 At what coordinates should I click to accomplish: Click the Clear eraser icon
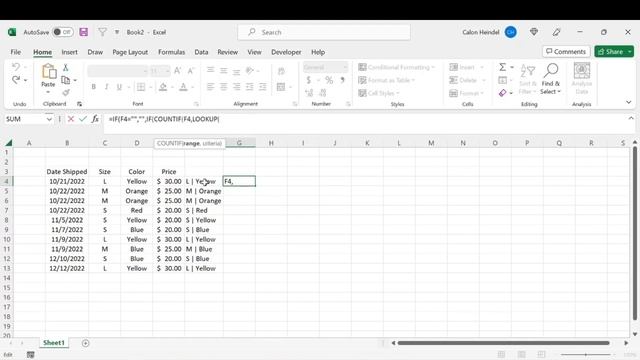(x=502, y=93)
